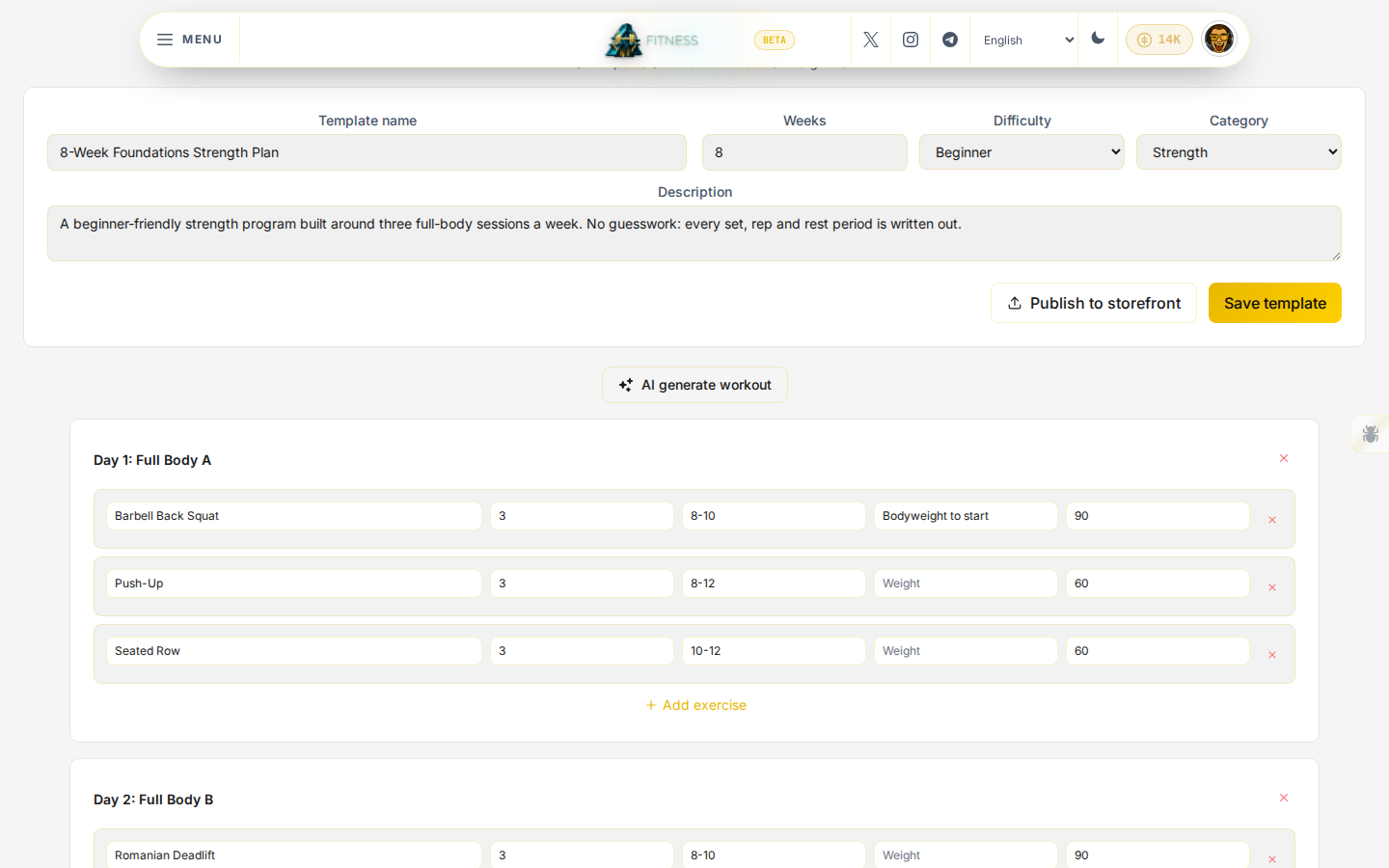The image size is (1389, 868).
Task: Edit the Romanian Deadlift name field
Action: point(294,854)
